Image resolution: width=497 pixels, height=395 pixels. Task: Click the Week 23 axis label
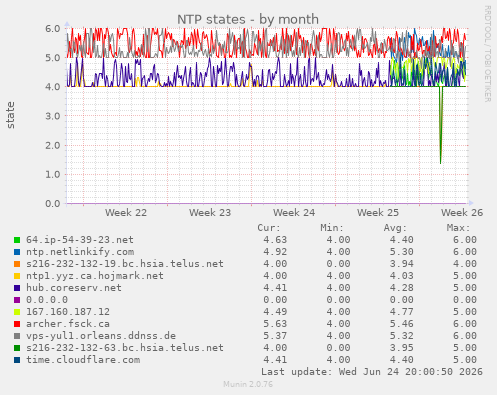click(x=210, y=213)
